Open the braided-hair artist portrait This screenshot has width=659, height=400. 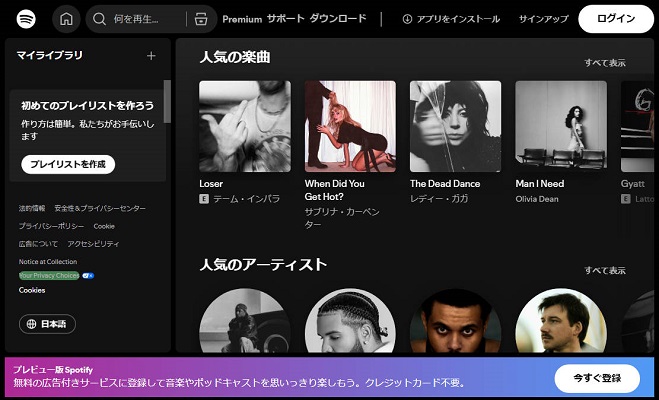pos(350,320)
